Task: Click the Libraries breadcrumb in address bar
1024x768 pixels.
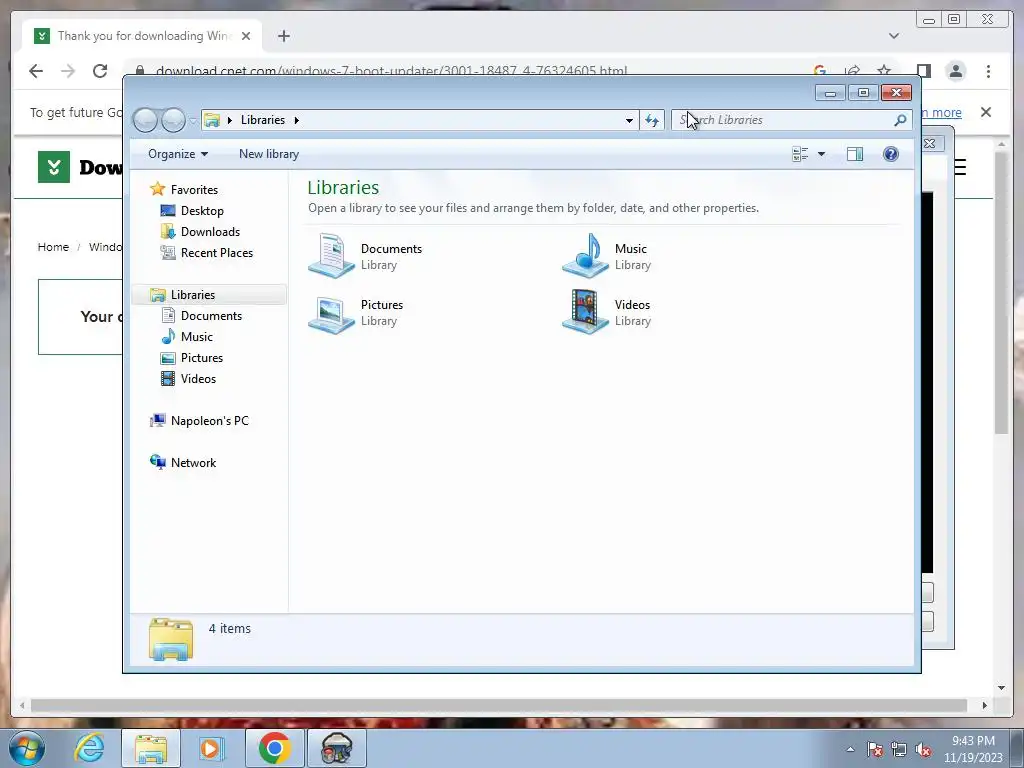Action: tap(263, 120)
